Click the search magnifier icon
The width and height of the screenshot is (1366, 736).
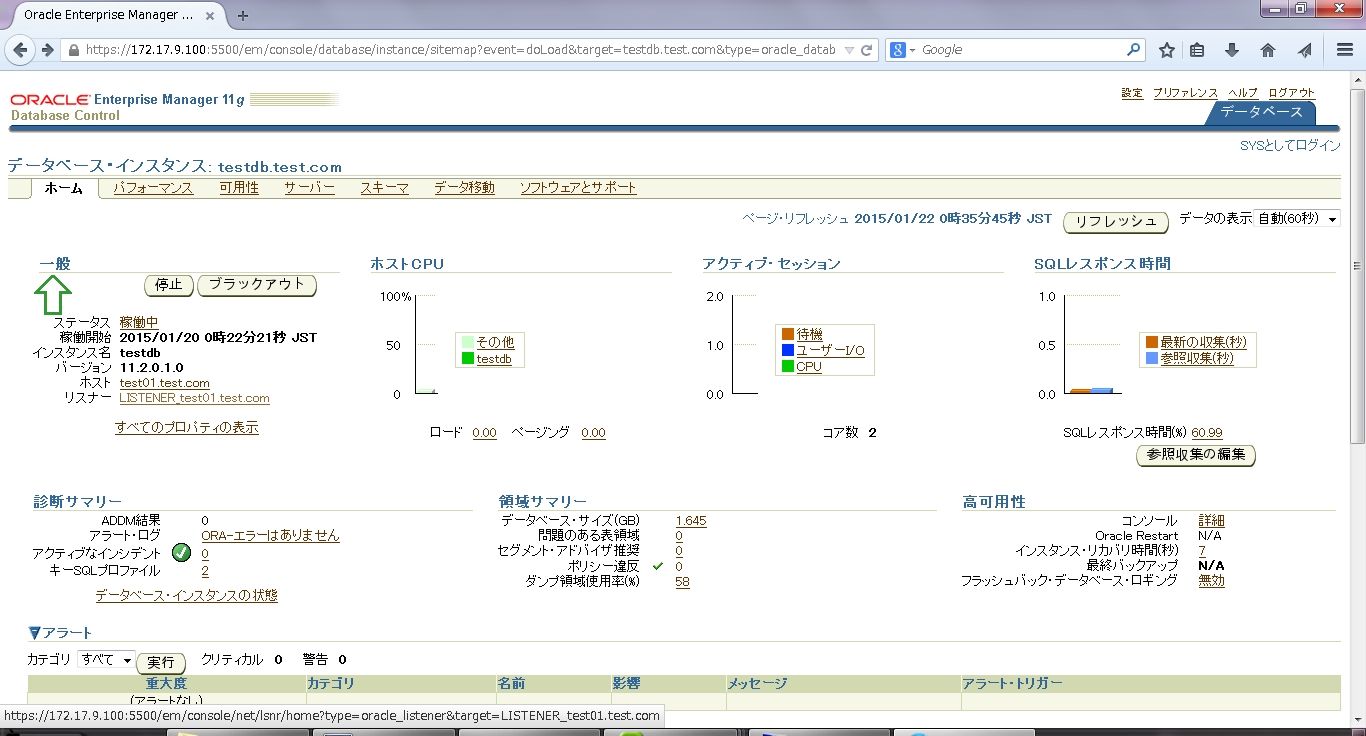point(1133,49)
